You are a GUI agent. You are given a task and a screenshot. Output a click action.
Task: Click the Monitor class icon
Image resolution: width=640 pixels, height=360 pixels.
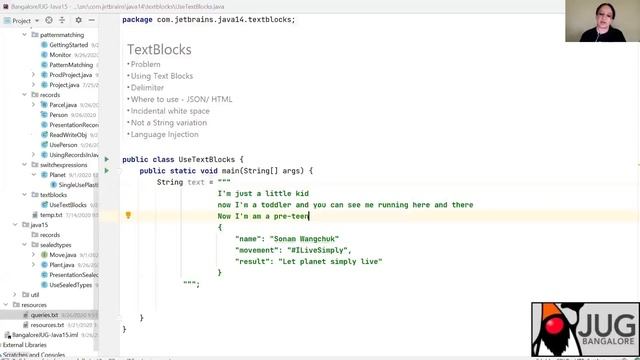coord(44,55)
